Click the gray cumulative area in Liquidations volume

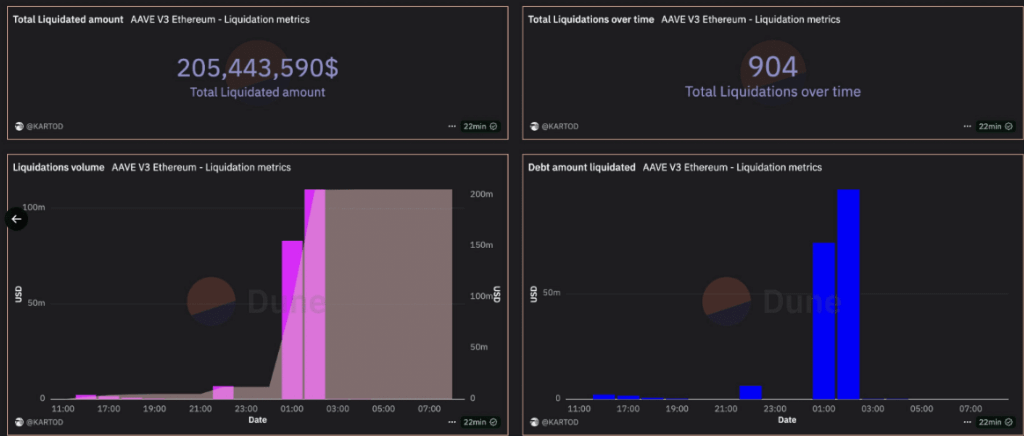[389, 294]
